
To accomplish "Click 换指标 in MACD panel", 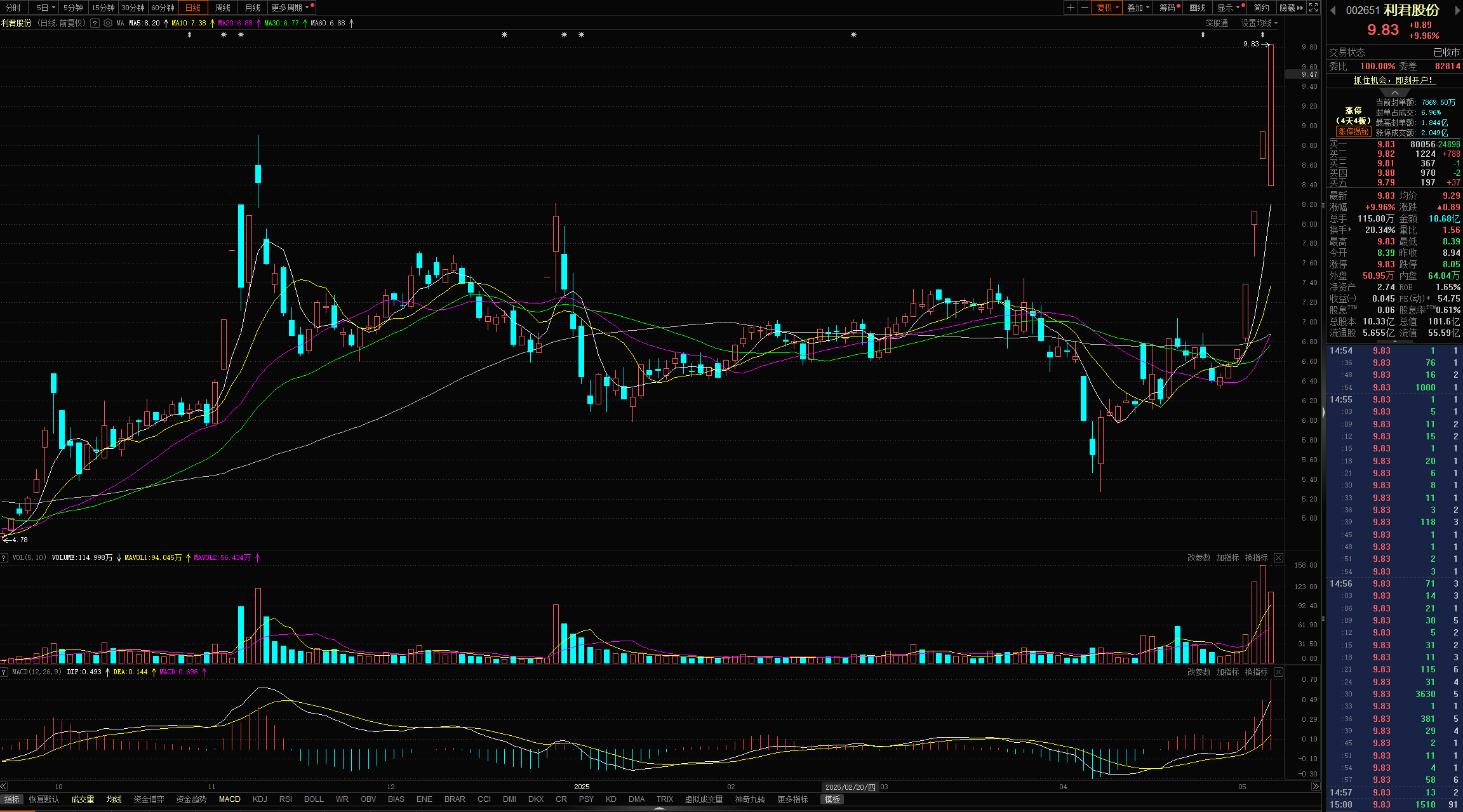I will pyautogui.click(x=1256, y=672).
